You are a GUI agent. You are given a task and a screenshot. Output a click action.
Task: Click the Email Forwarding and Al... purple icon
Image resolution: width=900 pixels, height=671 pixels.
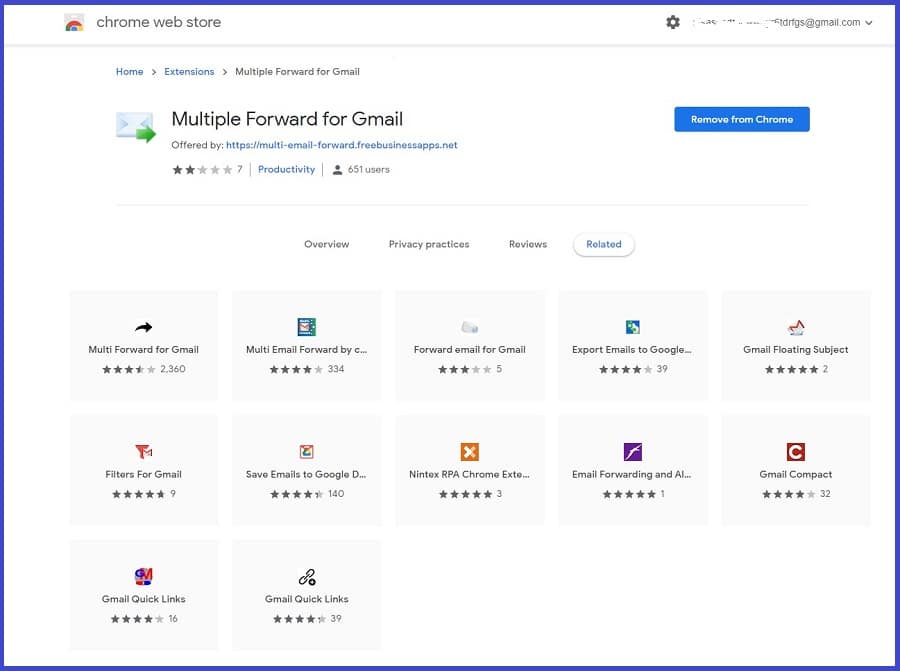pyautogui.click(x=633, y=452)
